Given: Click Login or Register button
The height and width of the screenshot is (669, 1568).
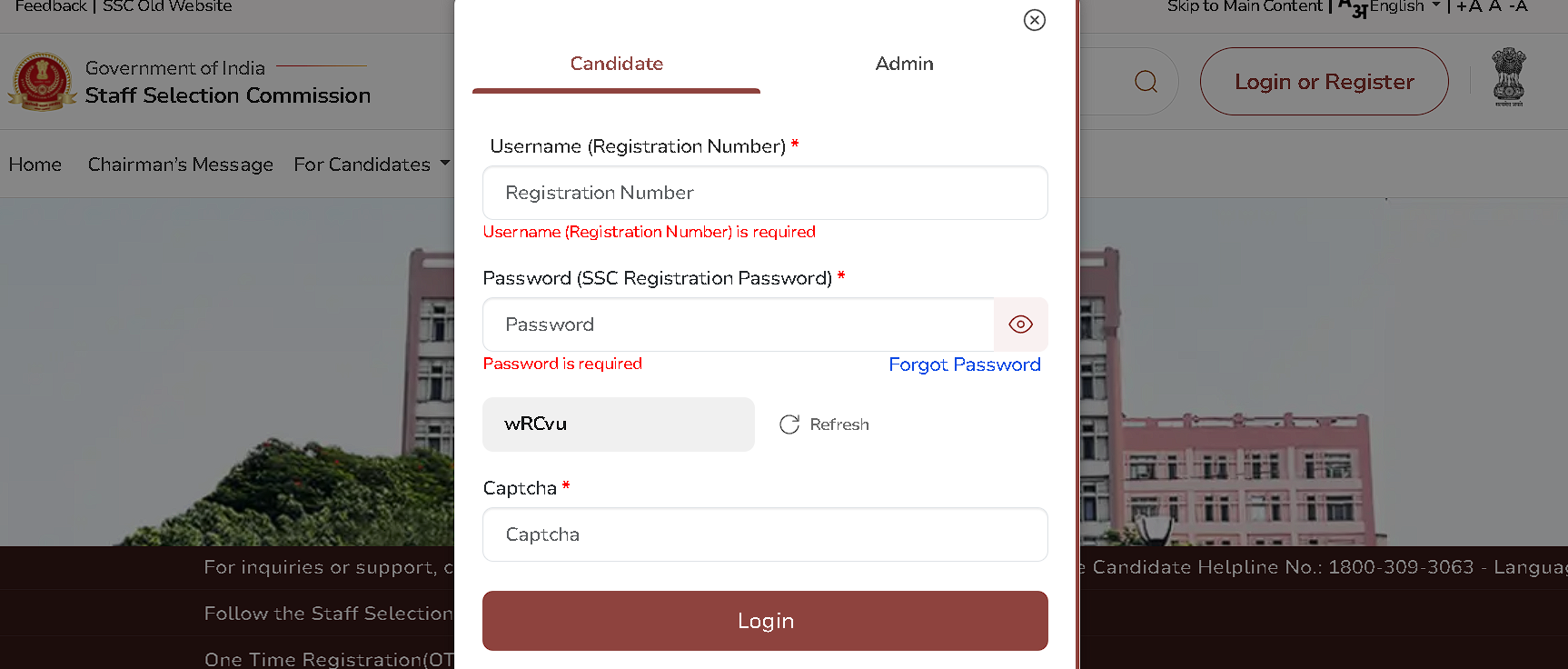Looking at the screenshot, I should [1324, 82].
